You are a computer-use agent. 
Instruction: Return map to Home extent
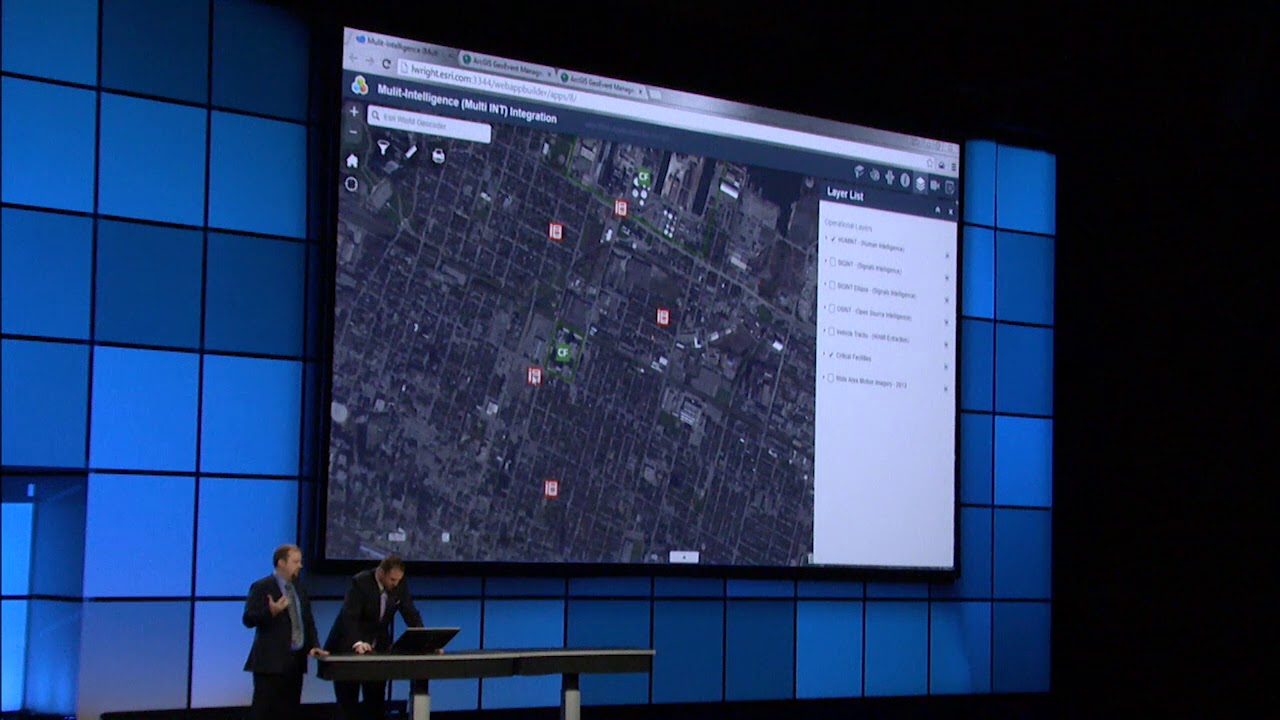352,160
